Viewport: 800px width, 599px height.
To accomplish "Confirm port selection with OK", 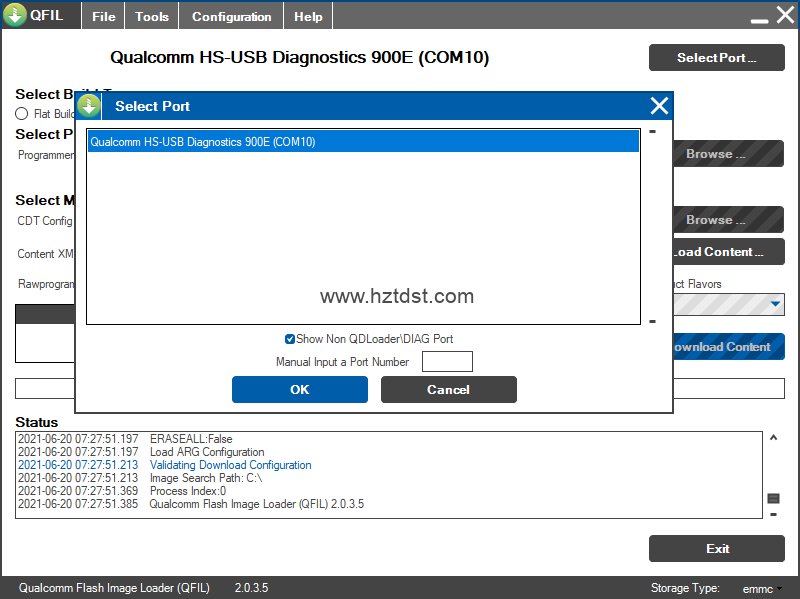I will [299, 390].
